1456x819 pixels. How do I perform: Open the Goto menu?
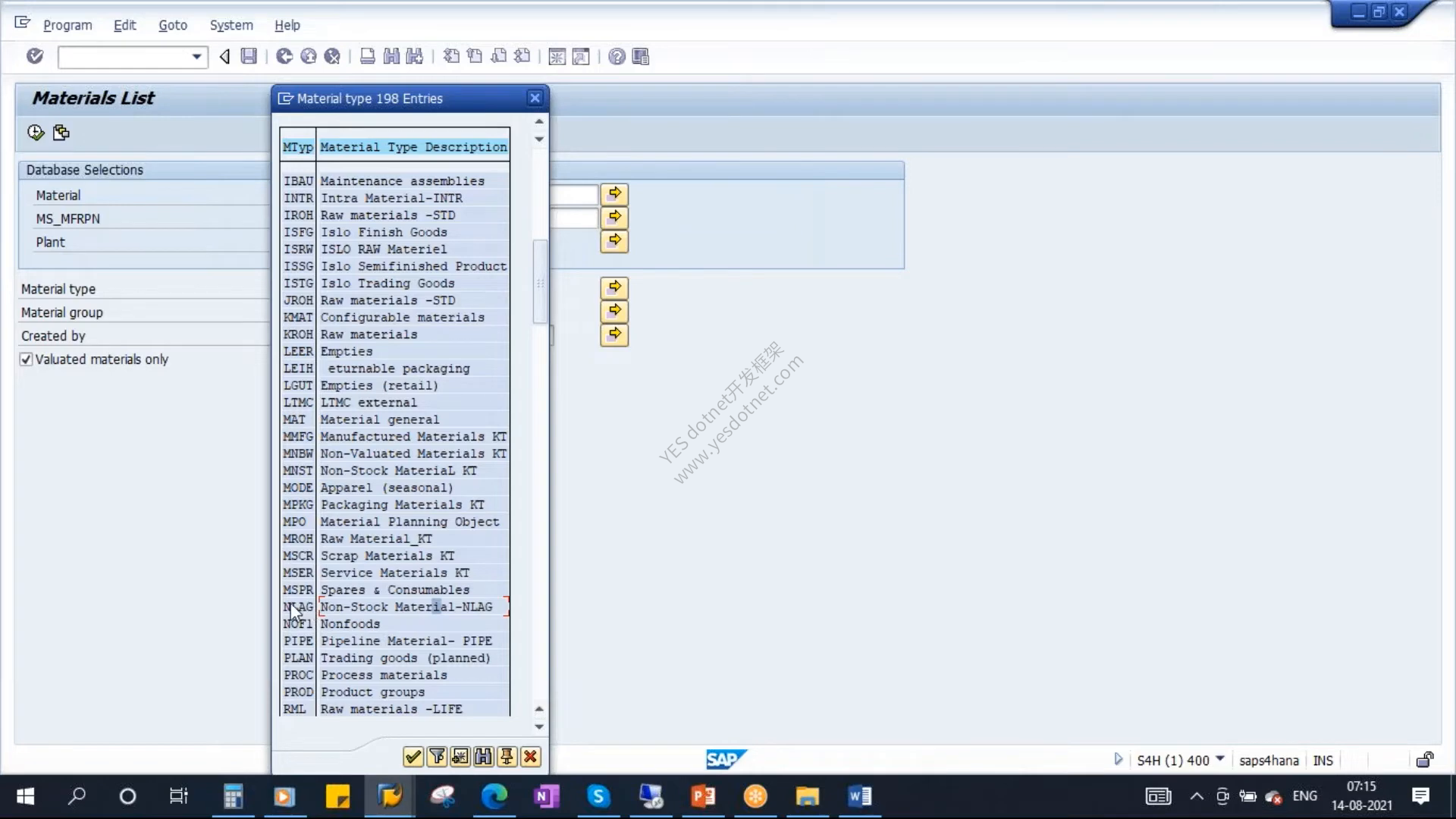click(x=173, y=25)
